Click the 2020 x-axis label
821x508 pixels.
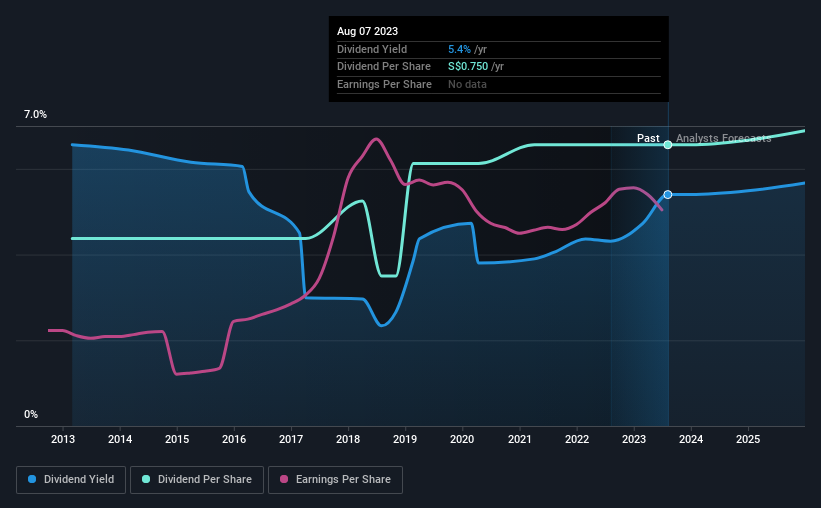tap(462, 439)
